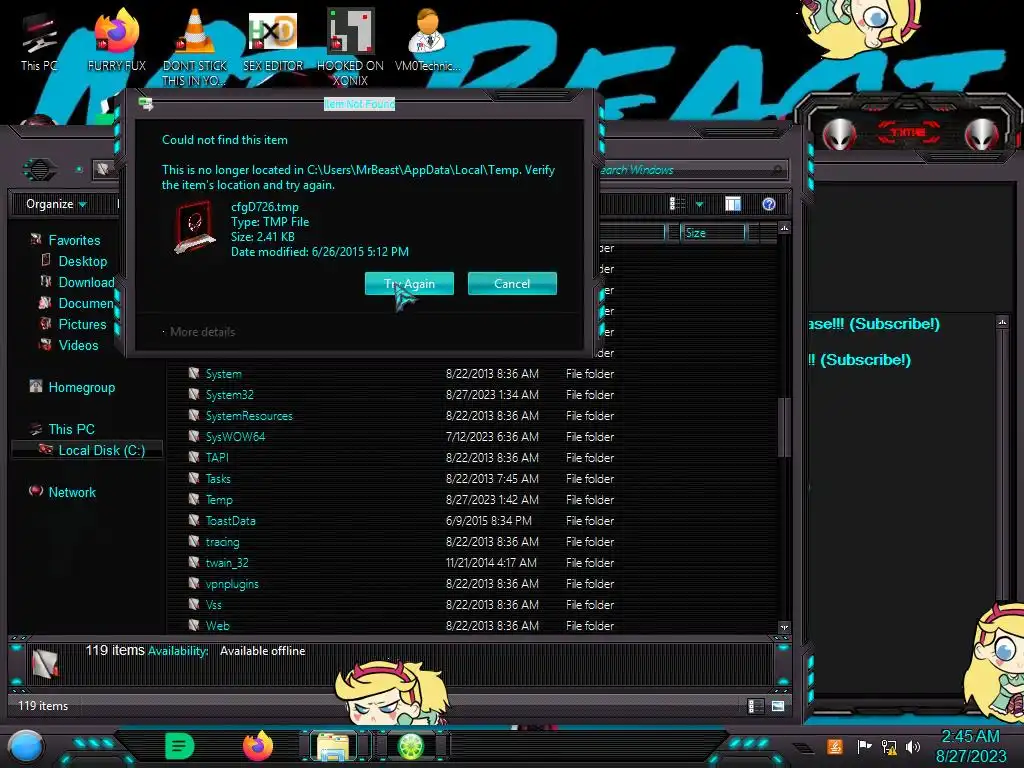Select This PC in navigation pane
1024x768 pixels.
coord(71,429)
